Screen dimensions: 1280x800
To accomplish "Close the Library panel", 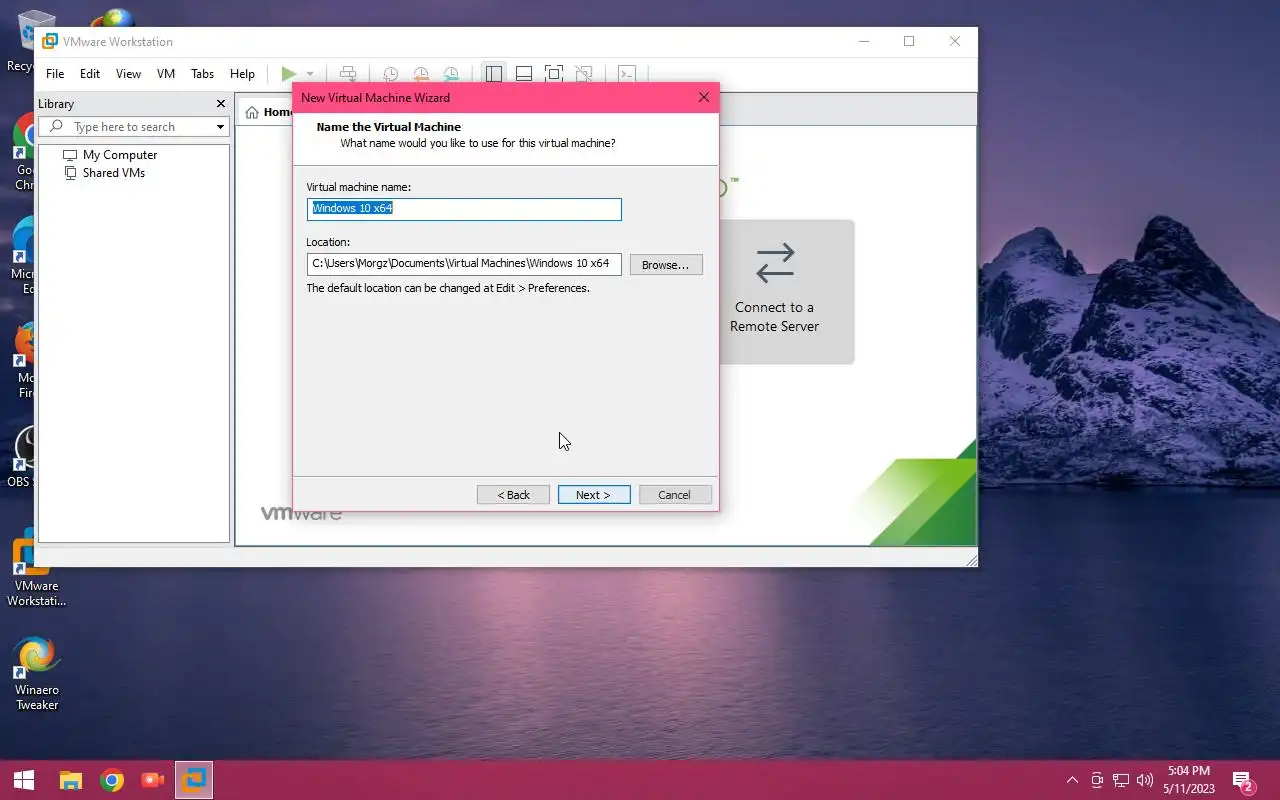I will coord(221,104).
